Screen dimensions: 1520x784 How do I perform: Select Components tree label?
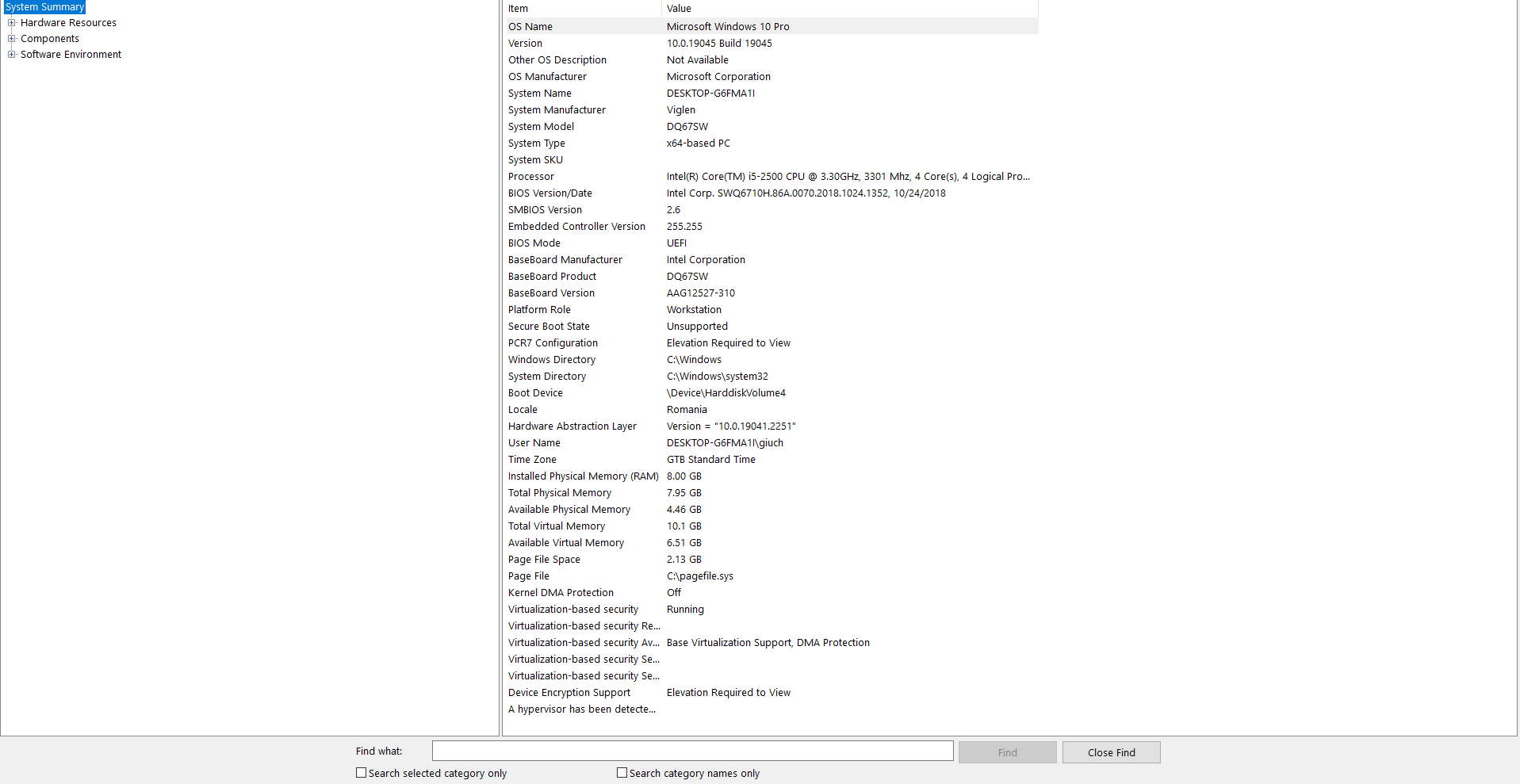coord(50,39)
